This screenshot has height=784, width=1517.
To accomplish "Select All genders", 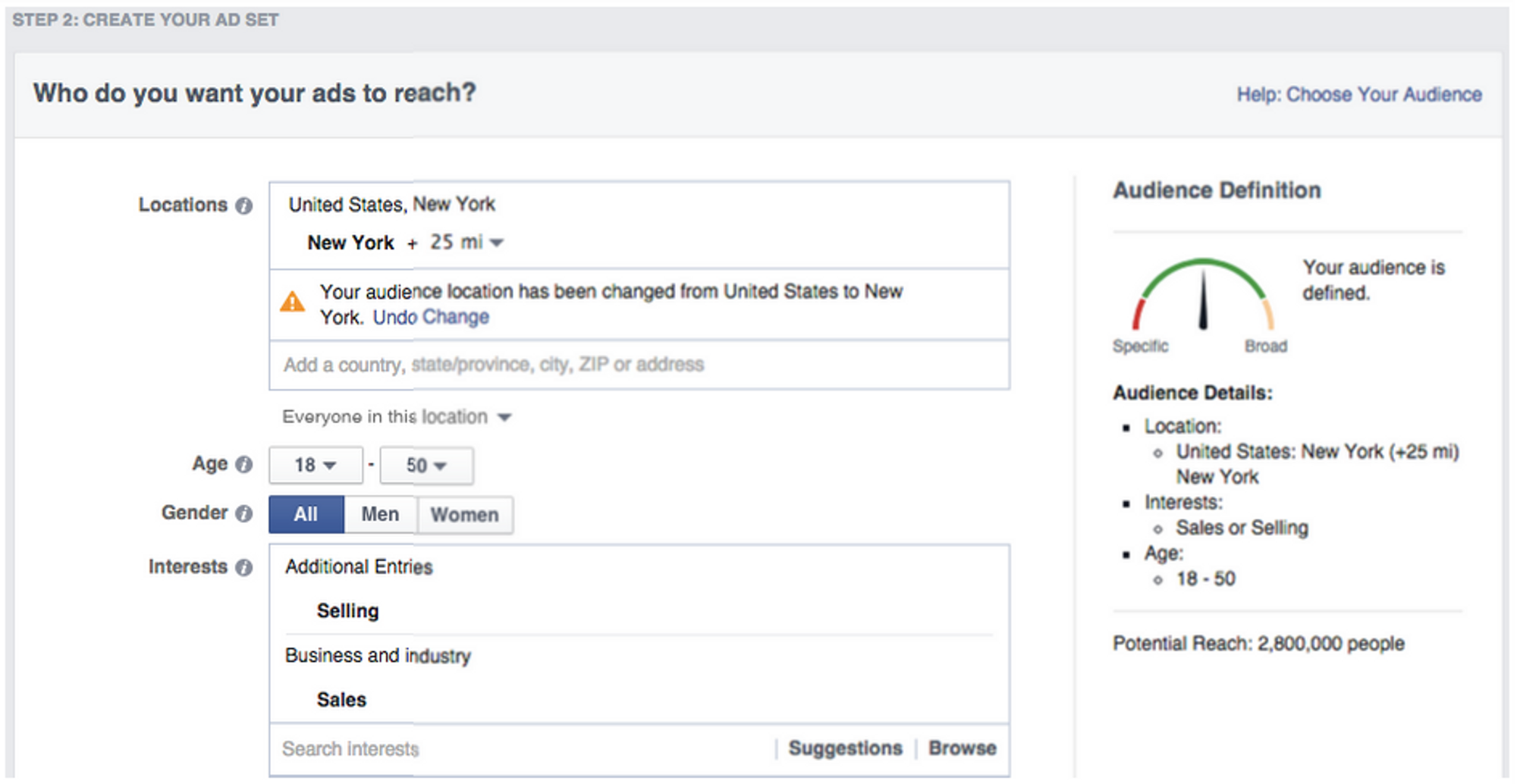I will [306, 515].
